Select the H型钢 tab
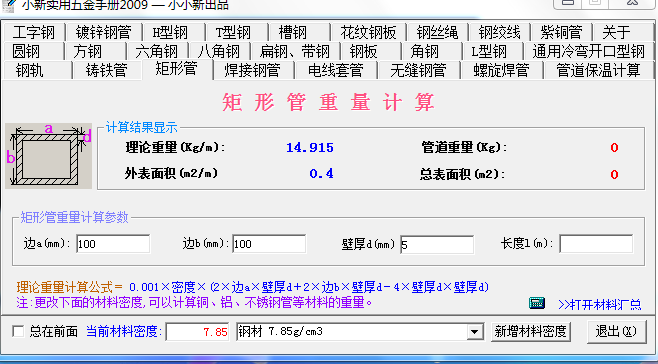658x364 pixels. point(173,32)
